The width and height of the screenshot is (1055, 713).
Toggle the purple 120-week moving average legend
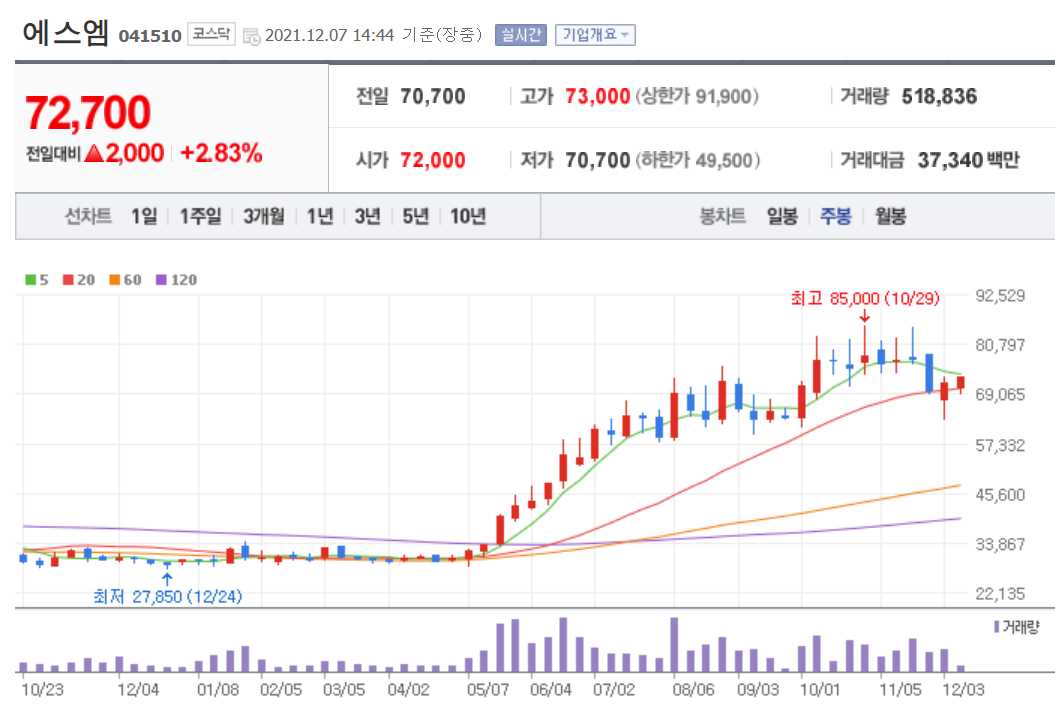coord(172,280)
